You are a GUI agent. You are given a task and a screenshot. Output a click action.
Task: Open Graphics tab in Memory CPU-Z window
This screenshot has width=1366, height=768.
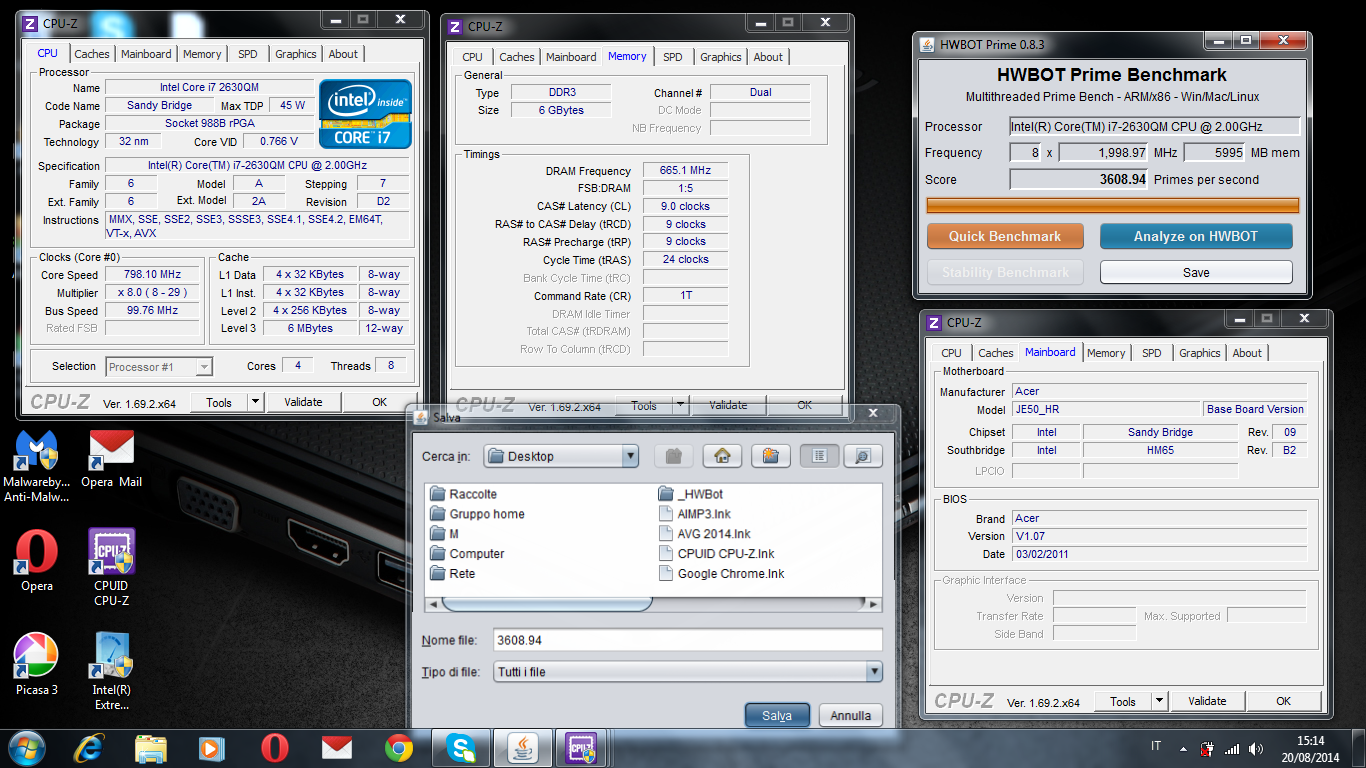pos(721,57)
